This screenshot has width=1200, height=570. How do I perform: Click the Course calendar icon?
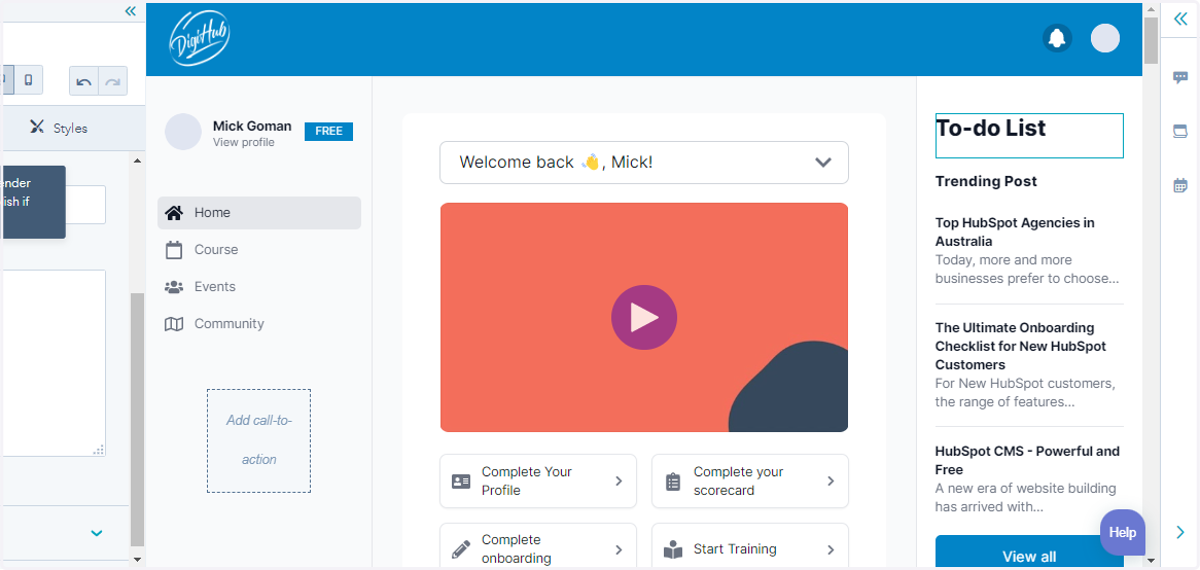tap(174, 250)
